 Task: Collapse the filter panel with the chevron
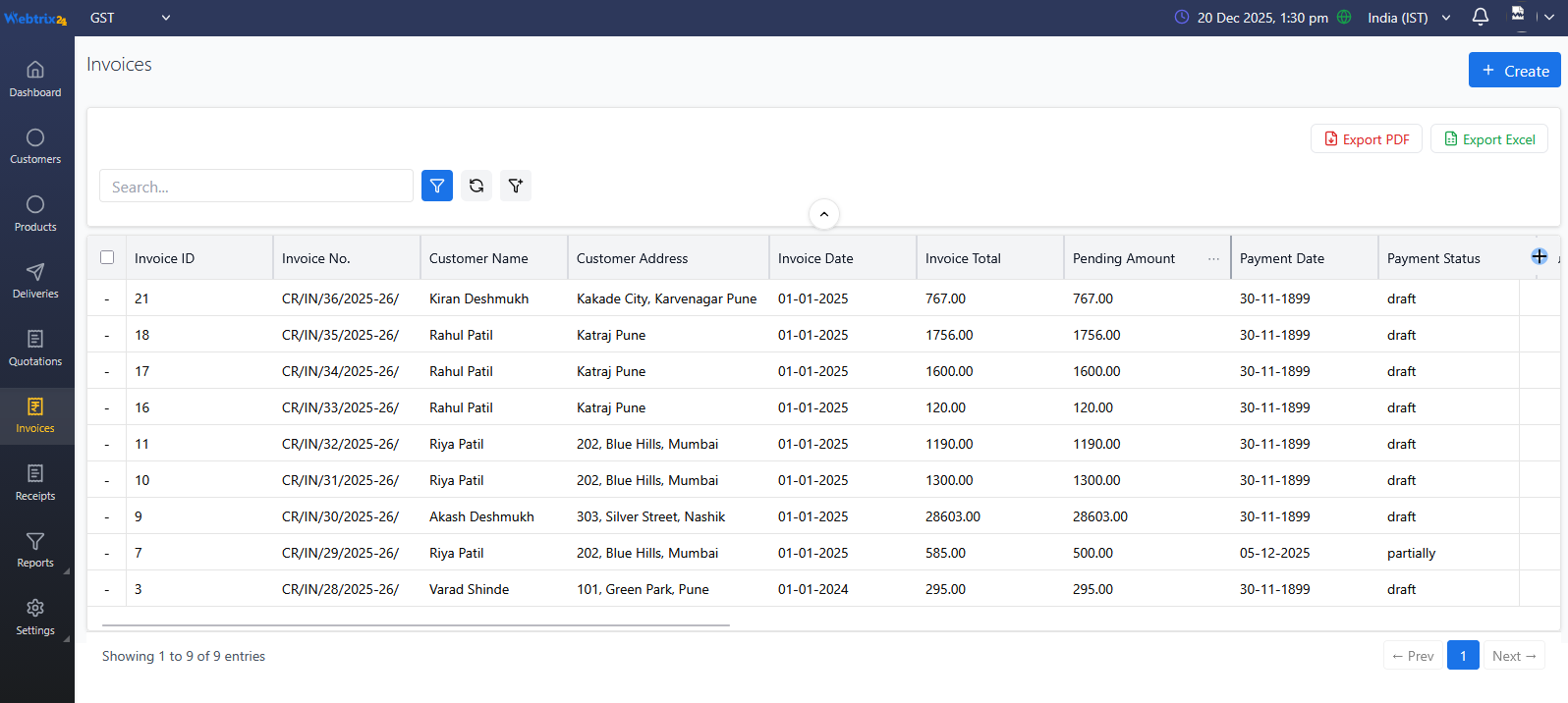(x=823, y=214)
